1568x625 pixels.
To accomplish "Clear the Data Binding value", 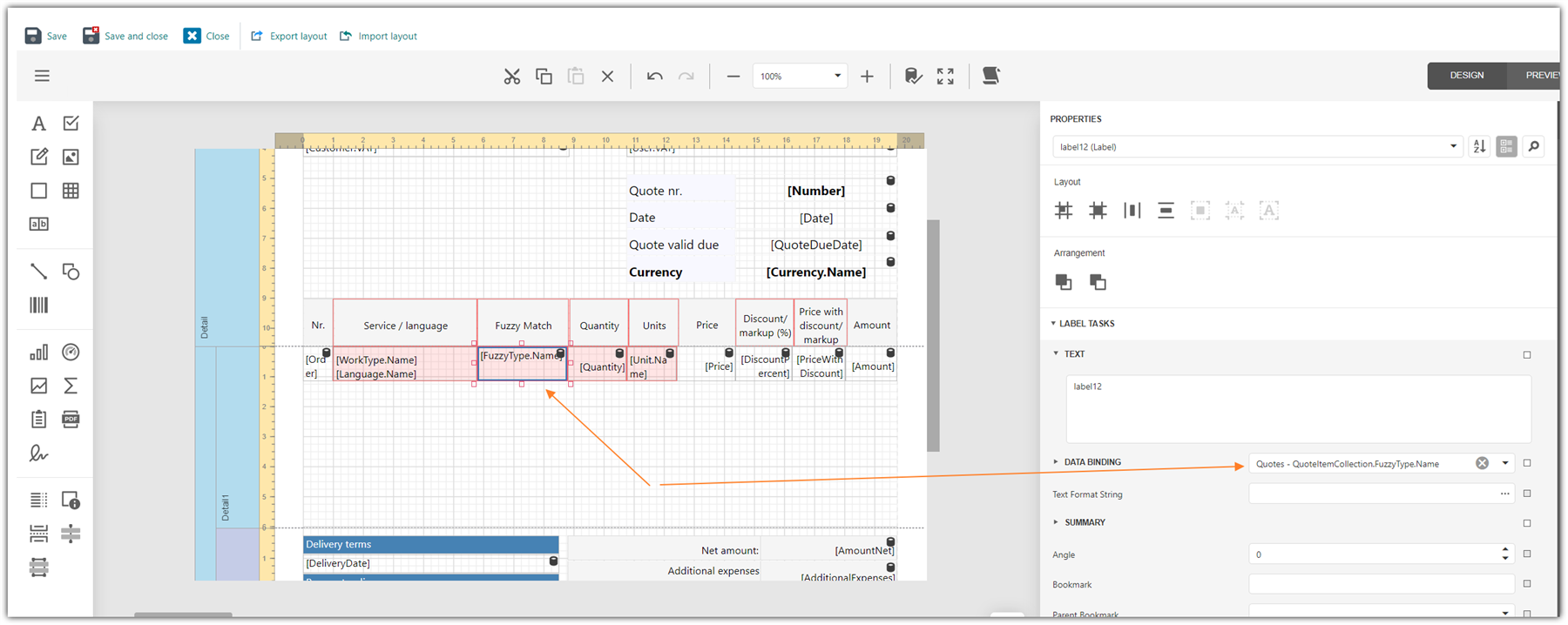I will (1482, 463).
